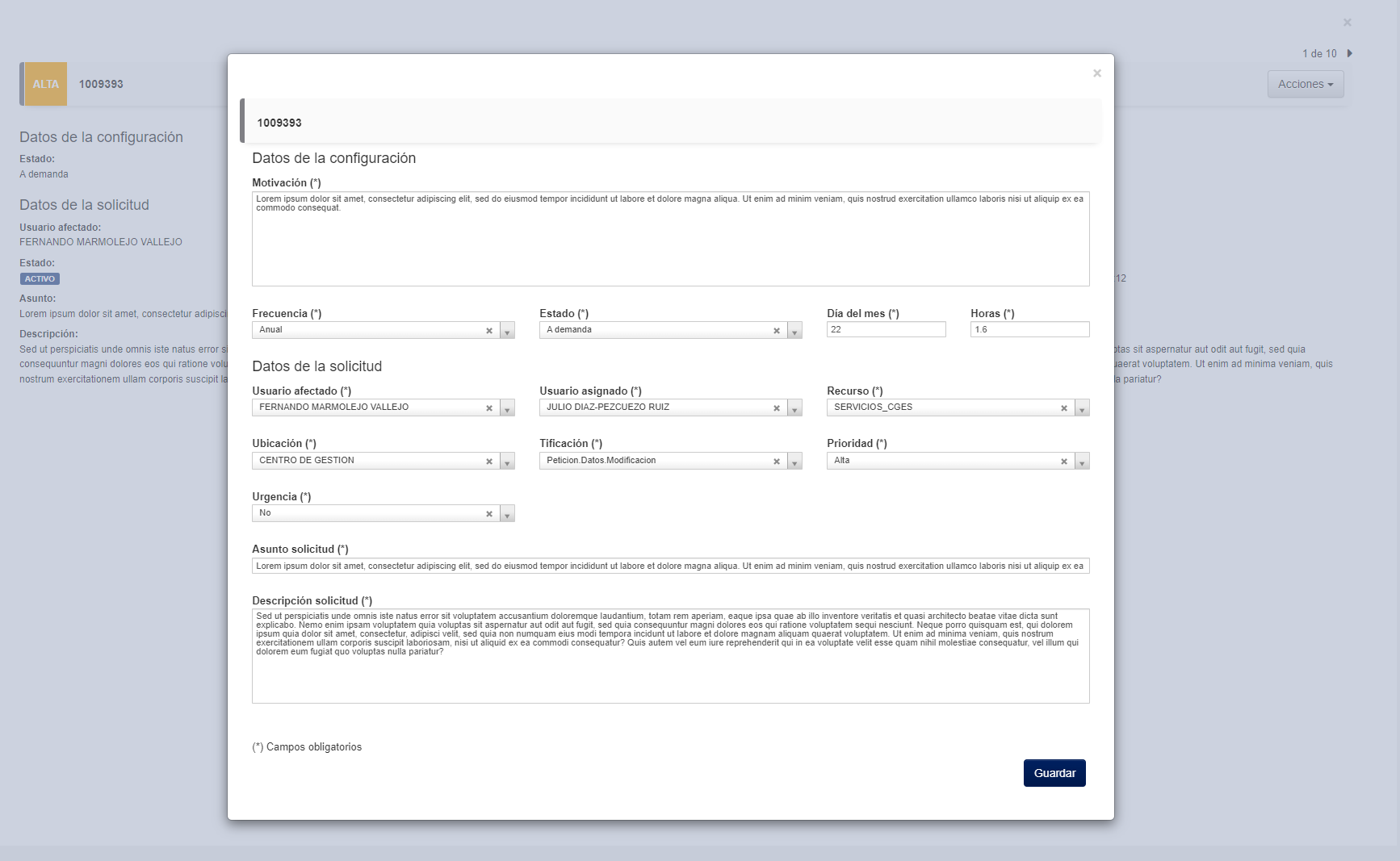Open the Ubicación dropdown arrow
This screenshot has height=861, width=1400.
[x=507, y=462]
